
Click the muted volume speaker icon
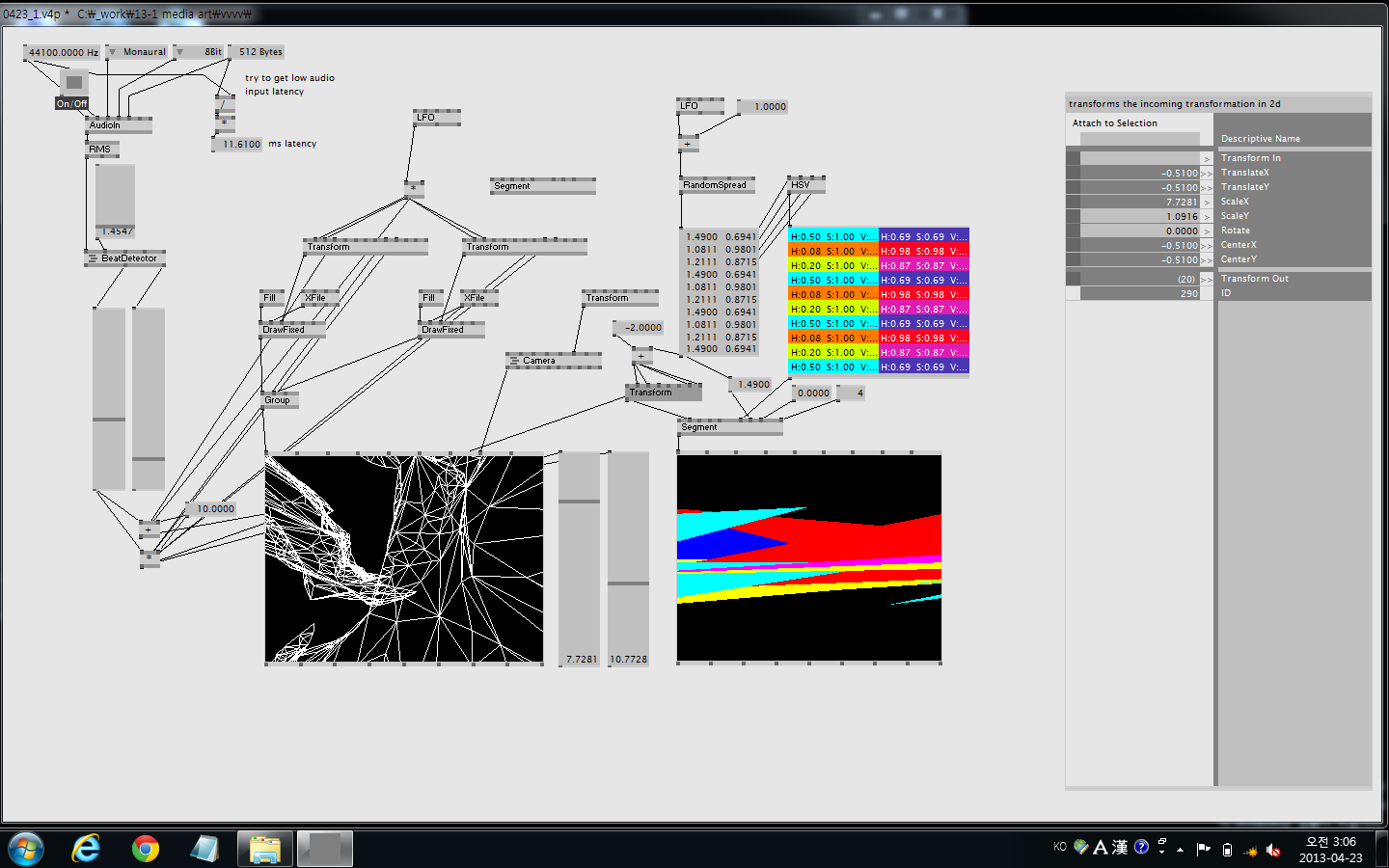1273,851
